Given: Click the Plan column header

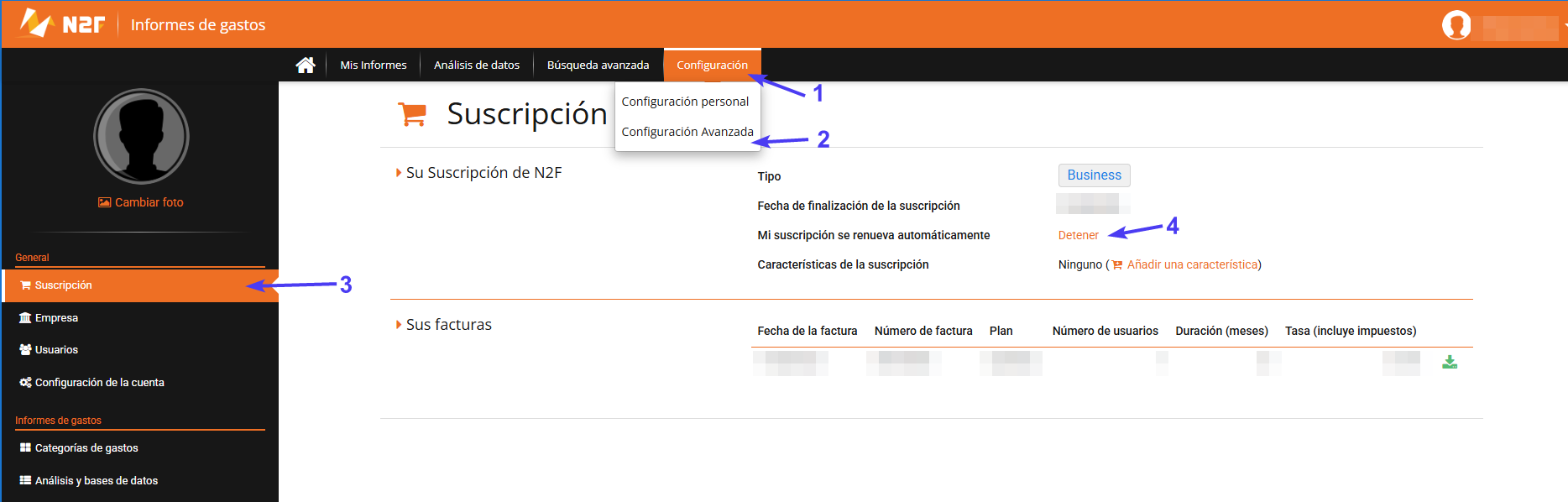Looking at the screenshot, I should pyautogui.click(x=1001, y=331).
